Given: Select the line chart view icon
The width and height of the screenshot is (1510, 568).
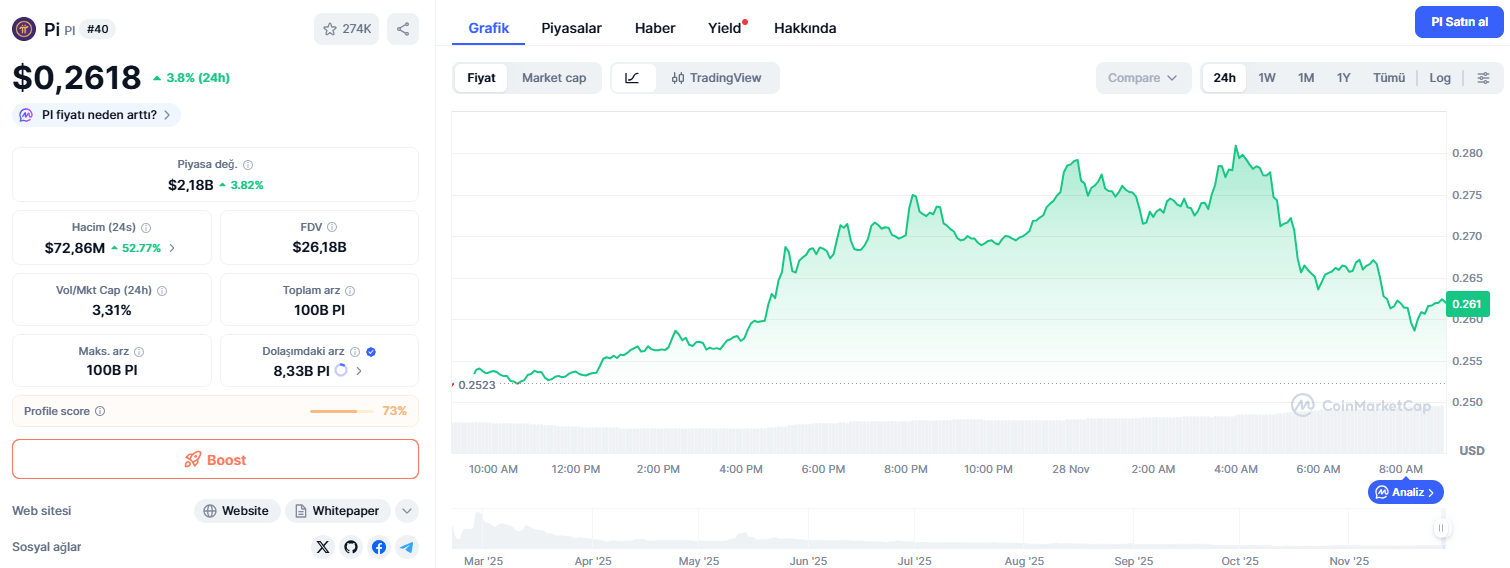Looking at the screenshot, I should (x=633, y=78).
